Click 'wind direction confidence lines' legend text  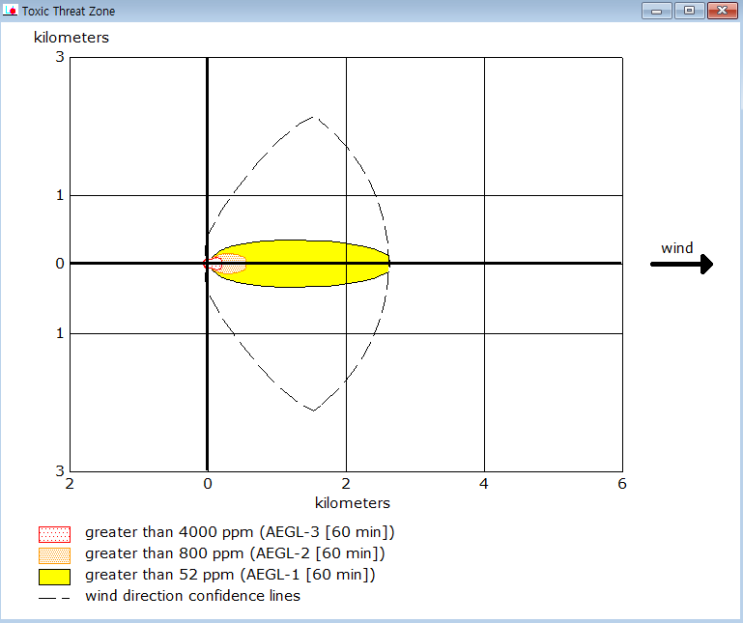point(193,596)
